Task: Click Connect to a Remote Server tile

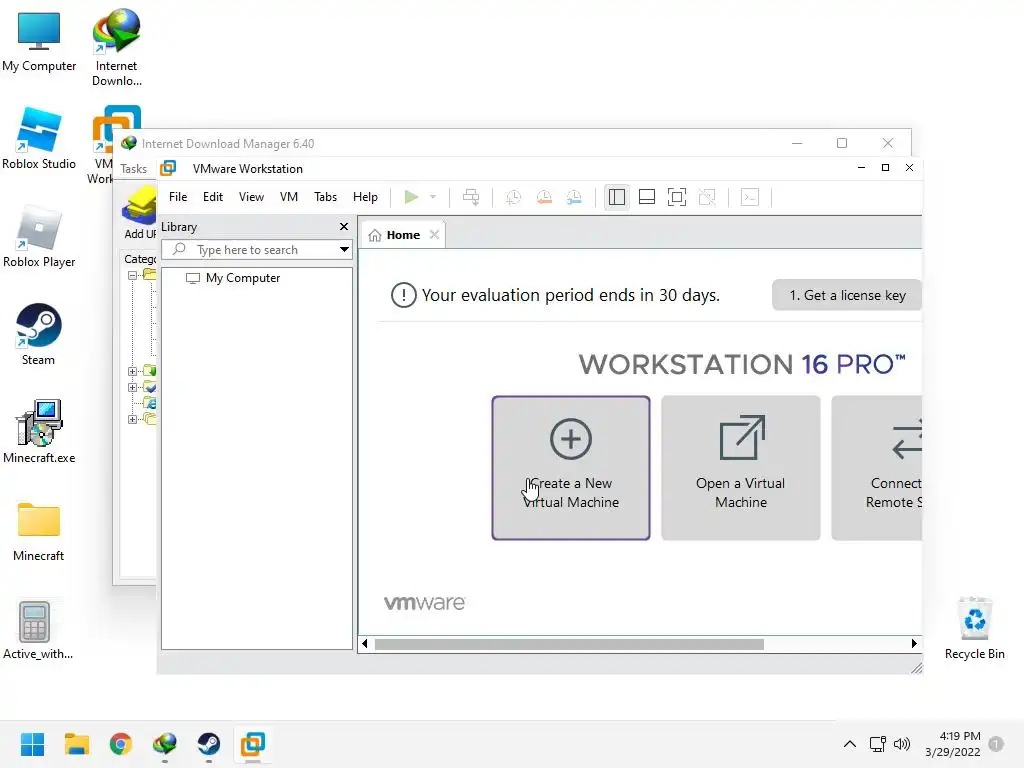Action: pyautogui.click(x=876, y=468)
